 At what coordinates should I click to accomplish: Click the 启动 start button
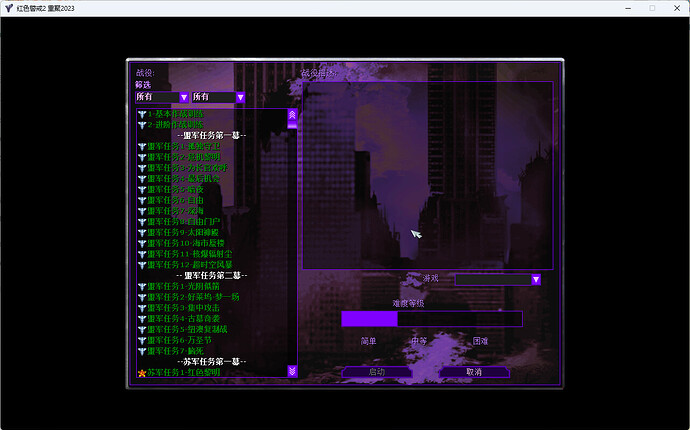click(377, 372)
